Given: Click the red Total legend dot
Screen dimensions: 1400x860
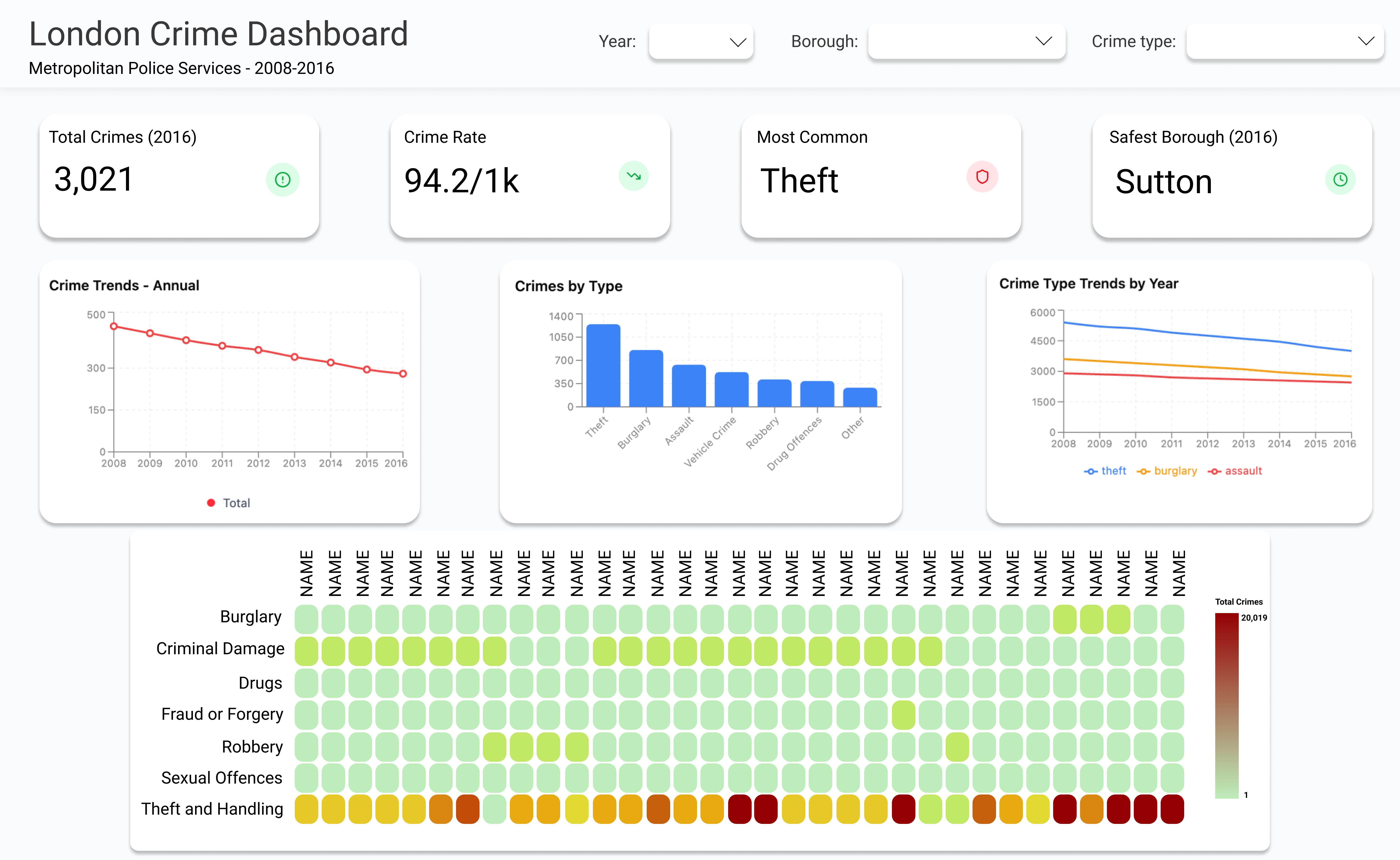Looking at the screenshot, I should 211,503.
